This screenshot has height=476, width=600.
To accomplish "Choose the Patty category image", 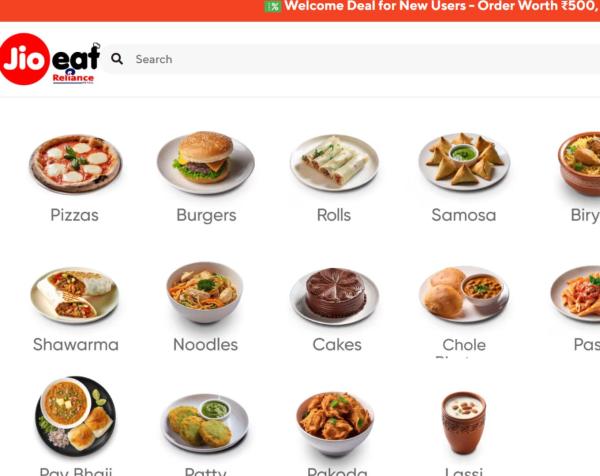I will coord(205,424).
